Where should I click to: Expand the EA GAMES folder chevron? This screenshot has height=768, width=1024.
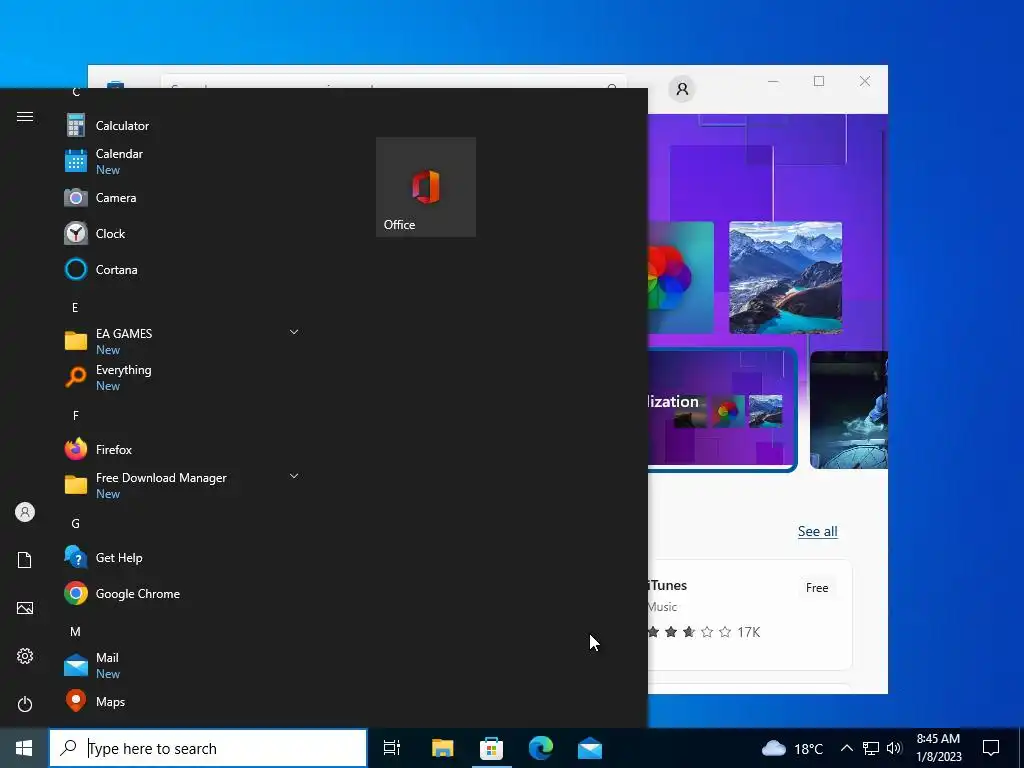[x=294, y=332]
